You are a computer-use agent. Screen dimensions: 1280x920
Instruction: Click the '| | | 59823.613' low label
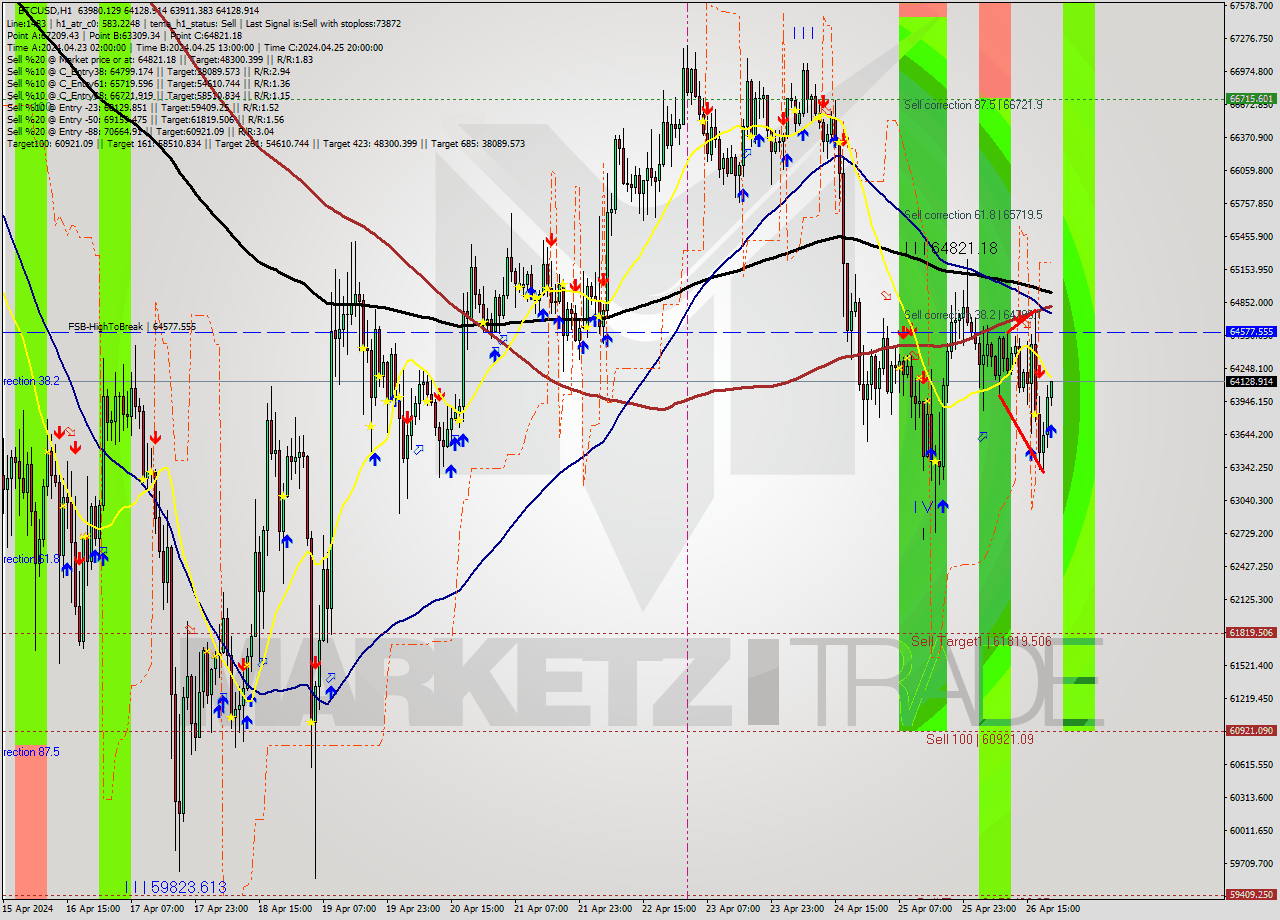point(175,887)
